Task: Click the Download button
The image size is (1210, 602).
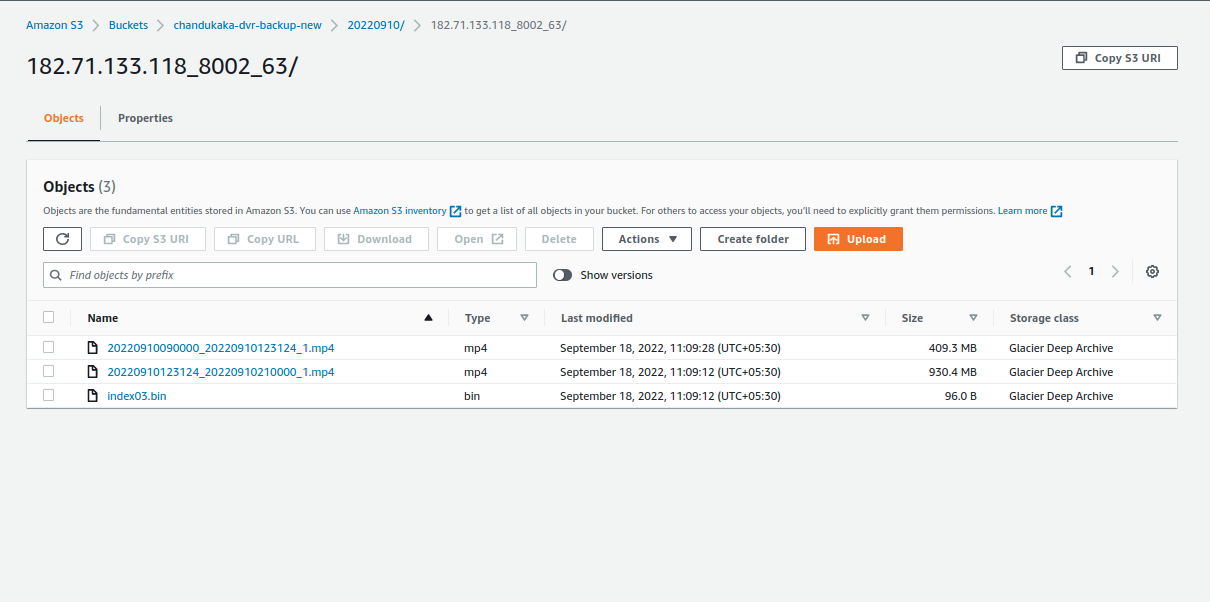Action: [376, 239]
